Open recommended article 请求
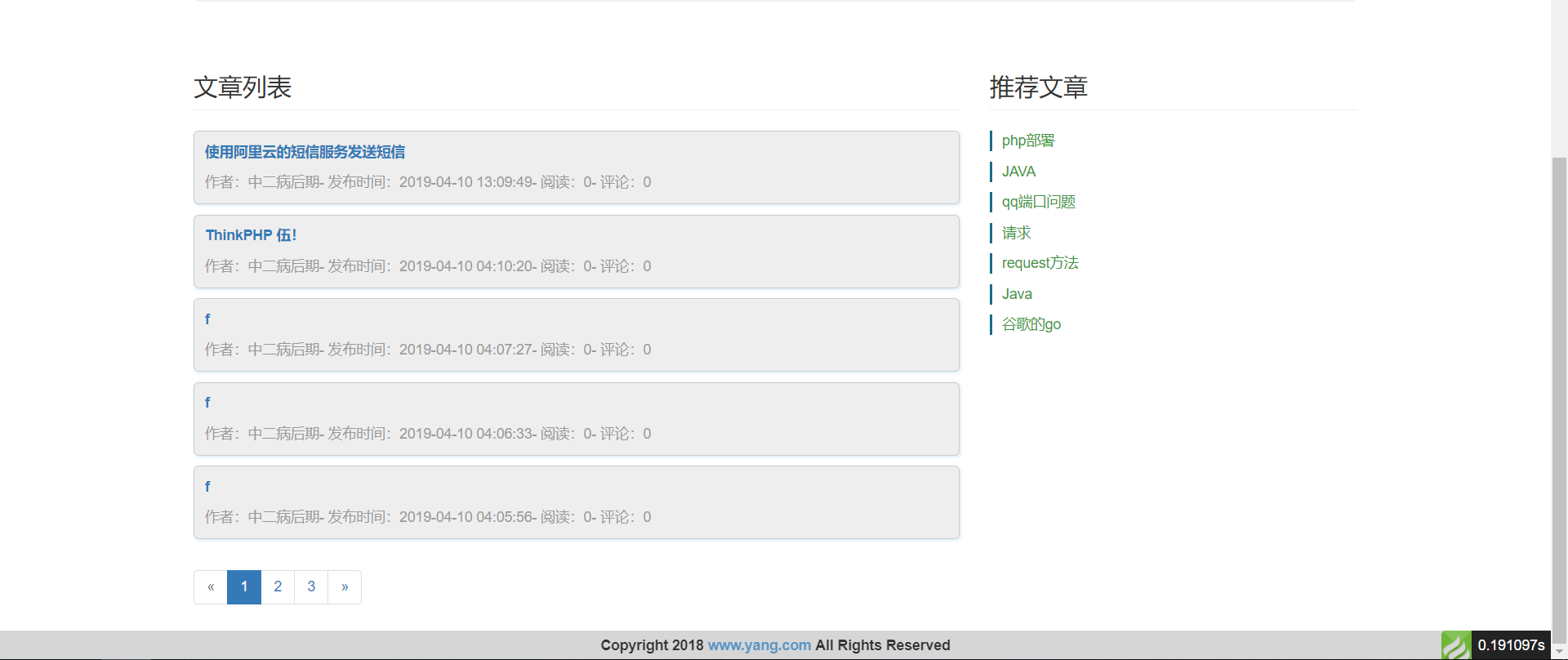 point(1016,233)
